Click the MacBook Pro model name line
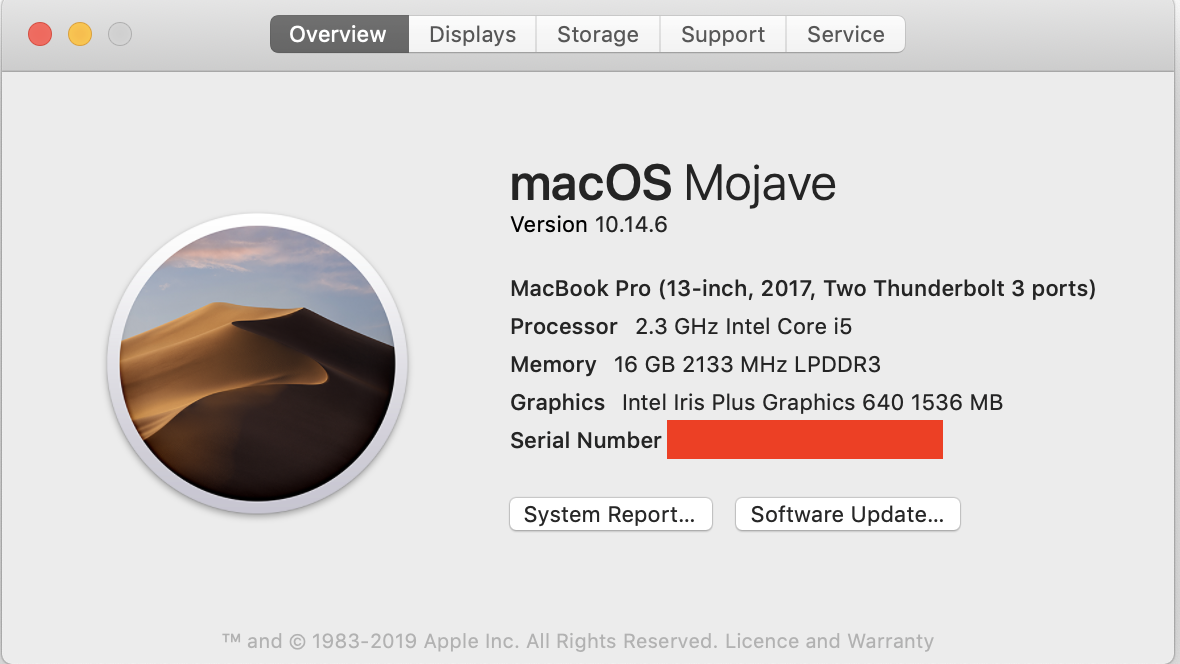The image size is (1180, 664). 802,289
